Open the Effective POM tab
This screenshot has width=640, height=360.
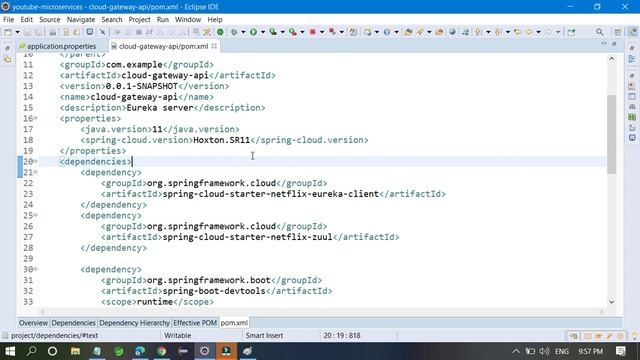[x=195, y=323]
